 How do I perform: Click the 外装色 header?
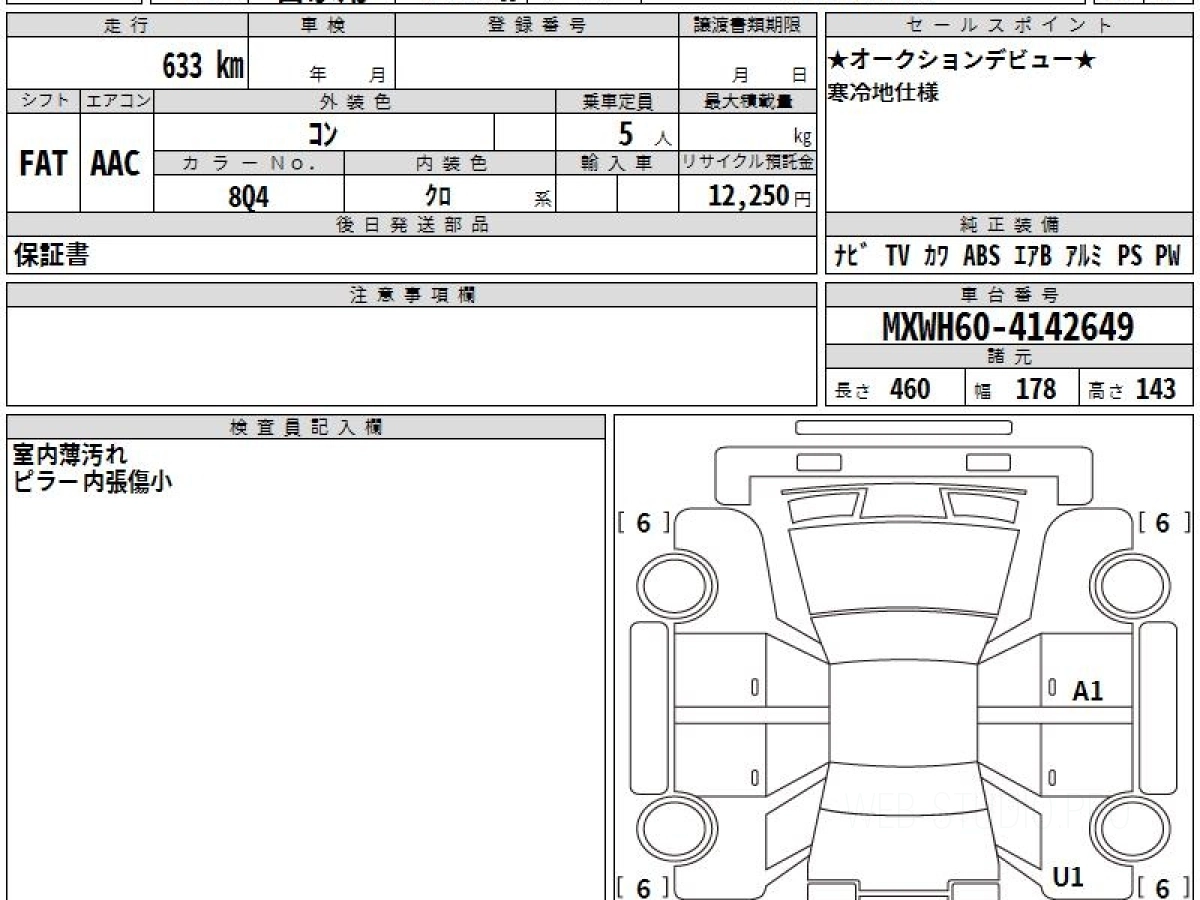click(355, 101)
